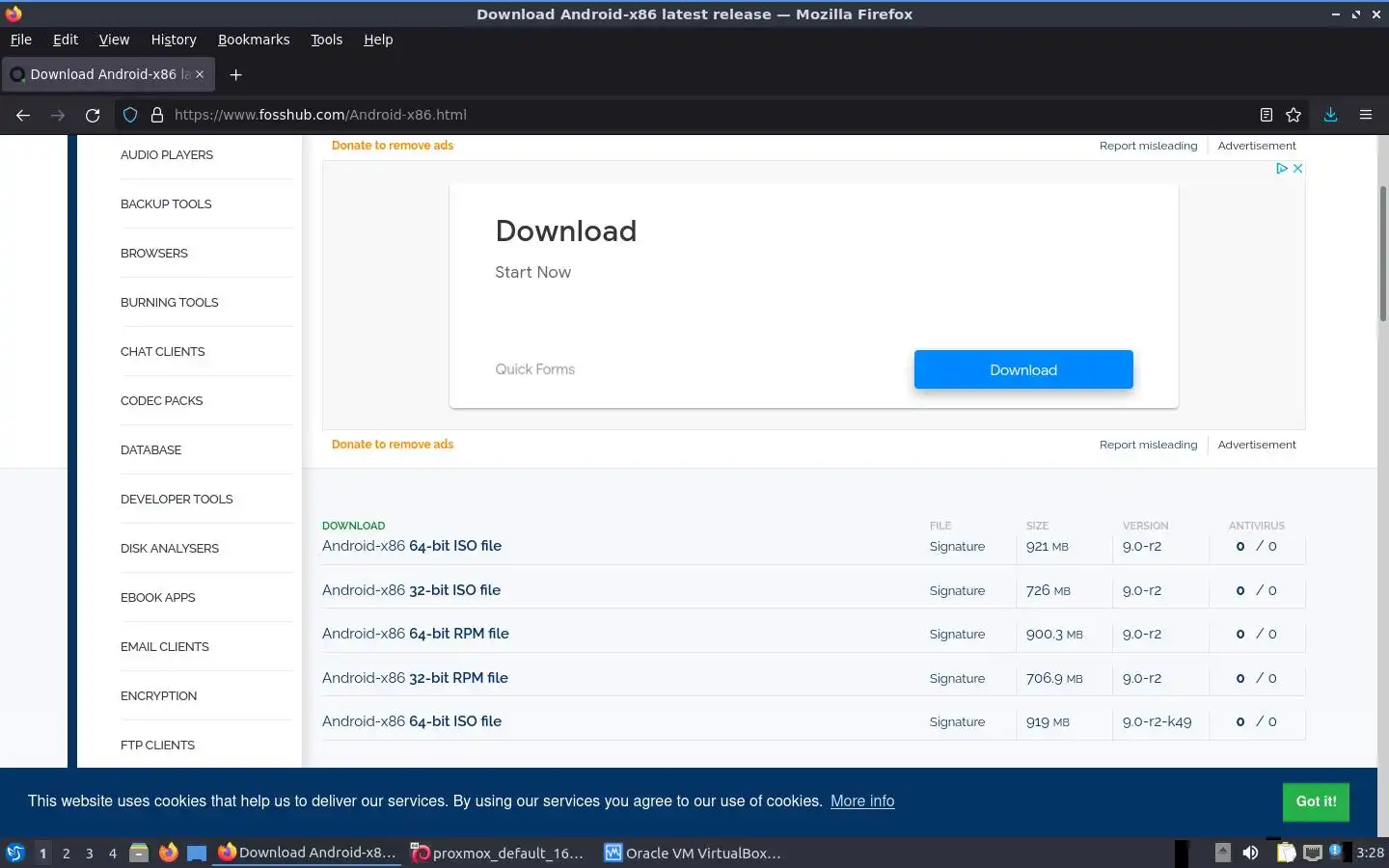This screenshot has width=1389, height=868.
Task: Switch to Oracle VM VirtualBox taskbar window
Action: (693, 853)
